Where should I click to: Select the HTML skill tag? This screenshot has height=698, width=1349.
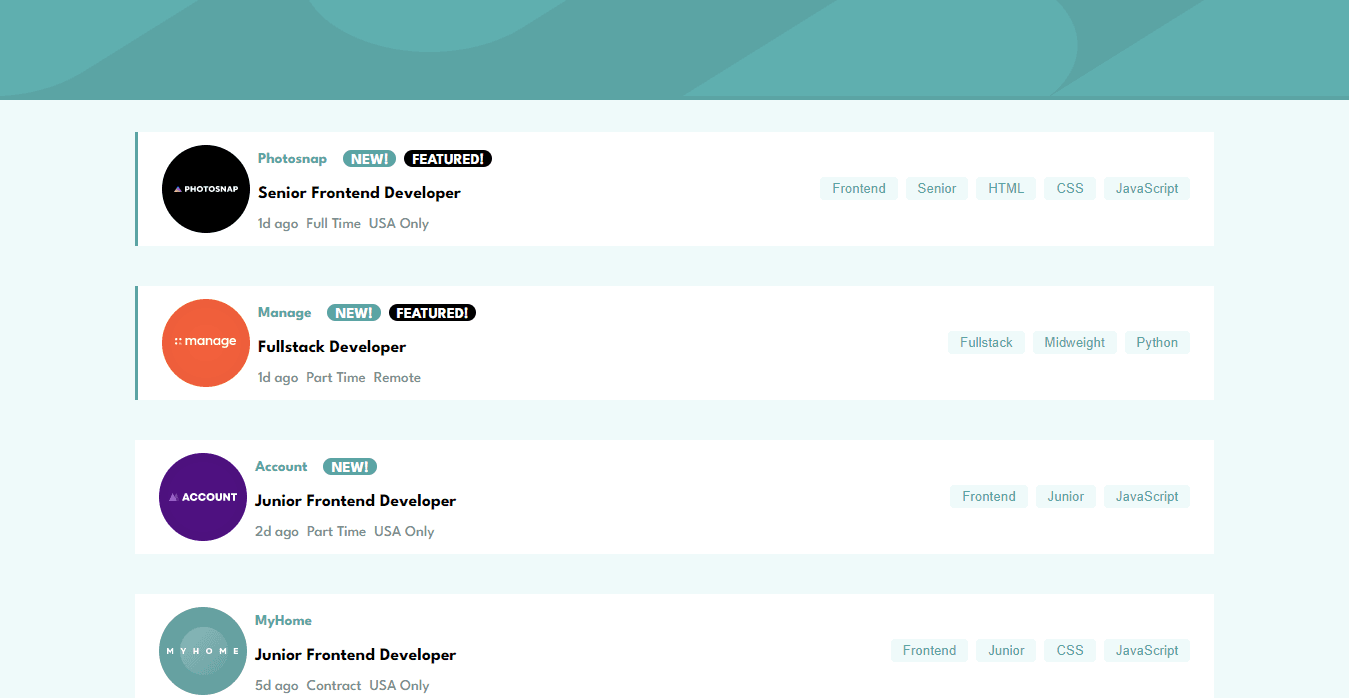tap(1005, 188)
